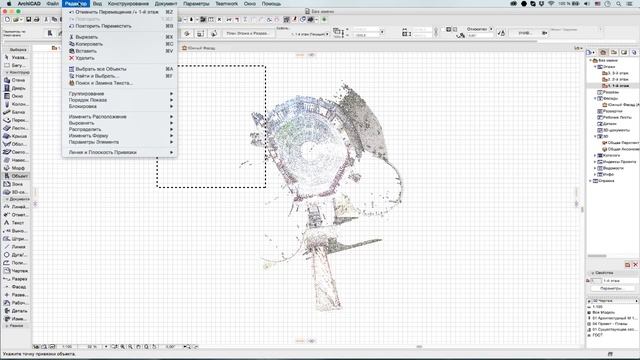The width and height of the screenshot is (640, 360).
Task: Collapse the Конструирование toolbox group
Action: click(7, 72)
